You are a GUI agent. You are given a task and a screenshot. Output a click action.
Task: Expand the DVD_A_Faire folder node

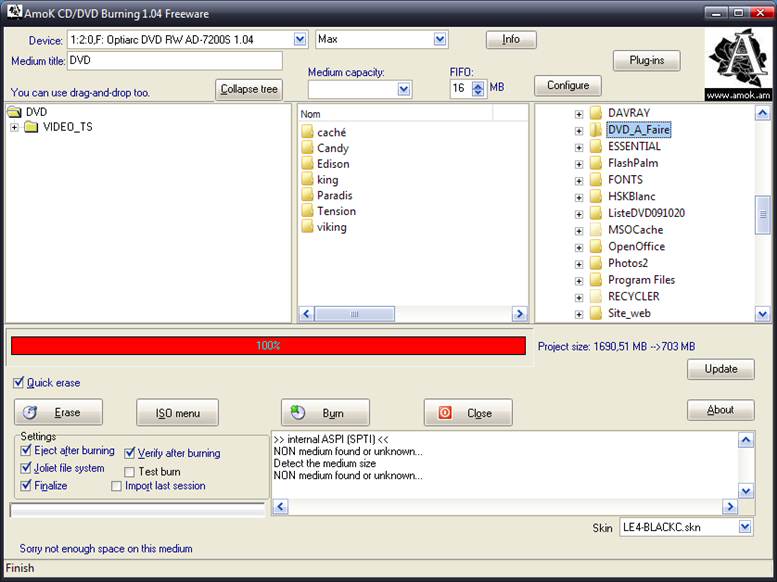point(579,131)
